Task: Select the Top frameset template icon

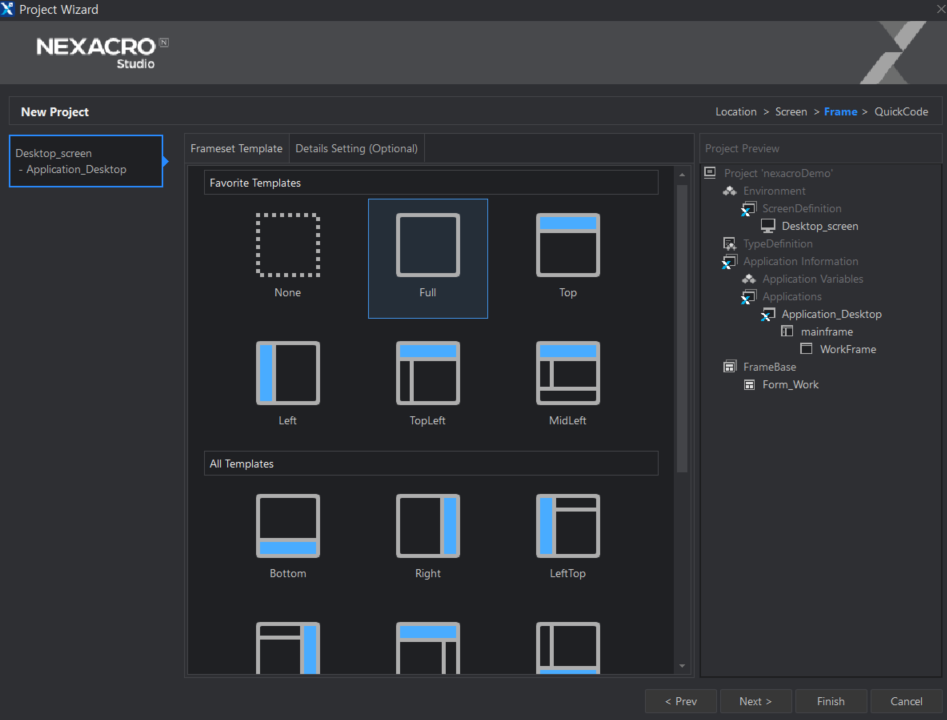Action: pyautogui.click(x=568, y=245)
